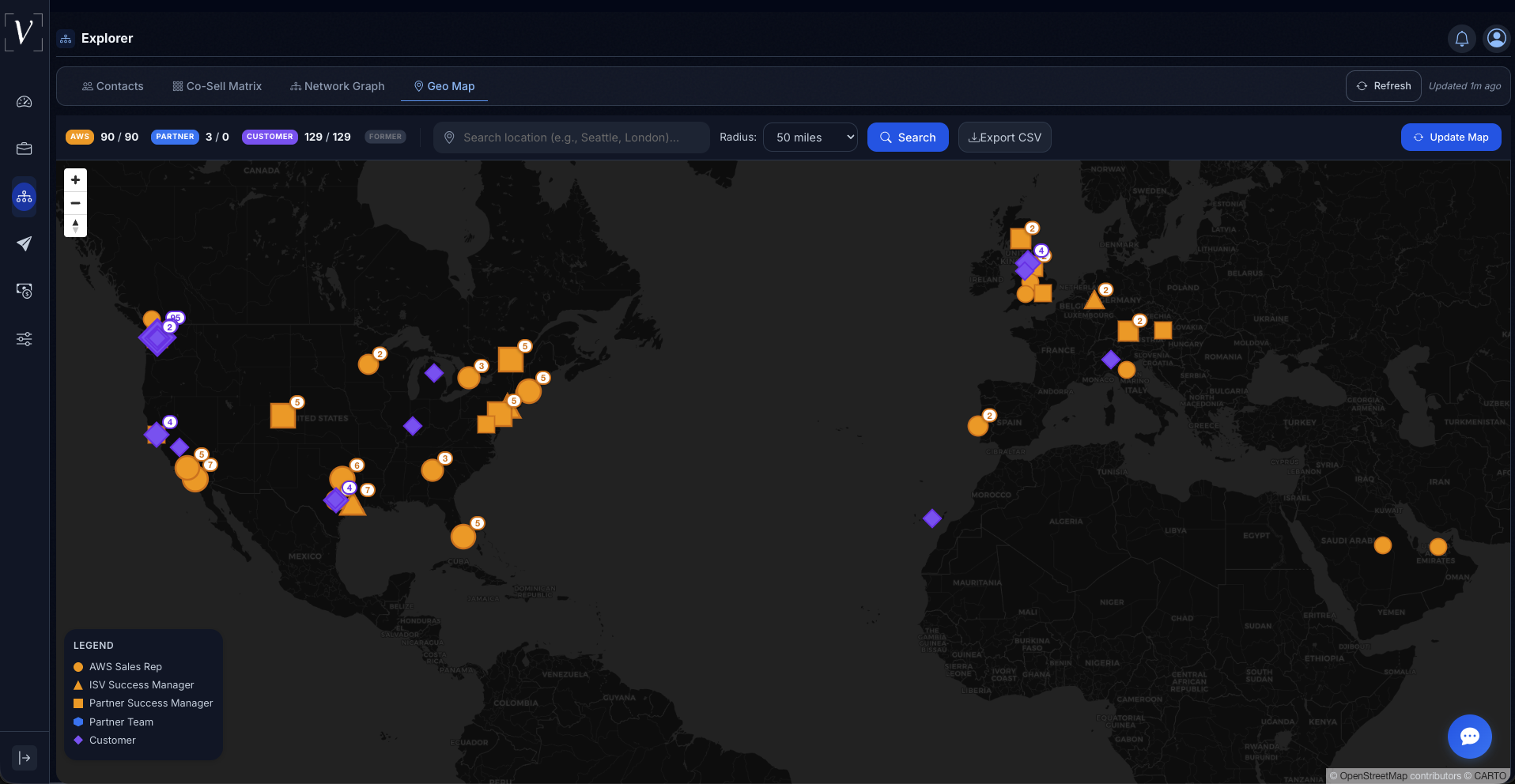This screenshot has width=1515, height=784.
Task: Click the AWS Sales Rep legend entry
Action: [118, 667]
